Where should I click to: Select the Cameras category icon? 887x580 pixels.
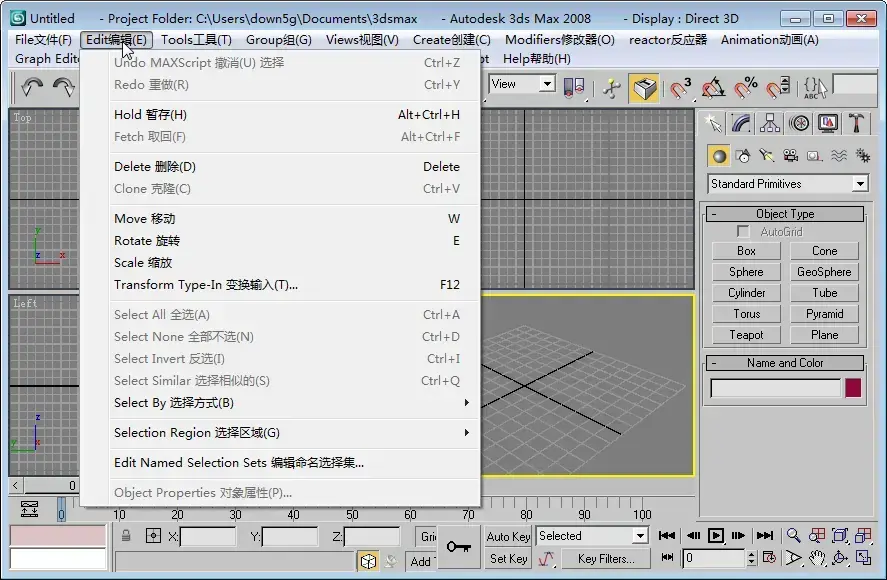790,156
